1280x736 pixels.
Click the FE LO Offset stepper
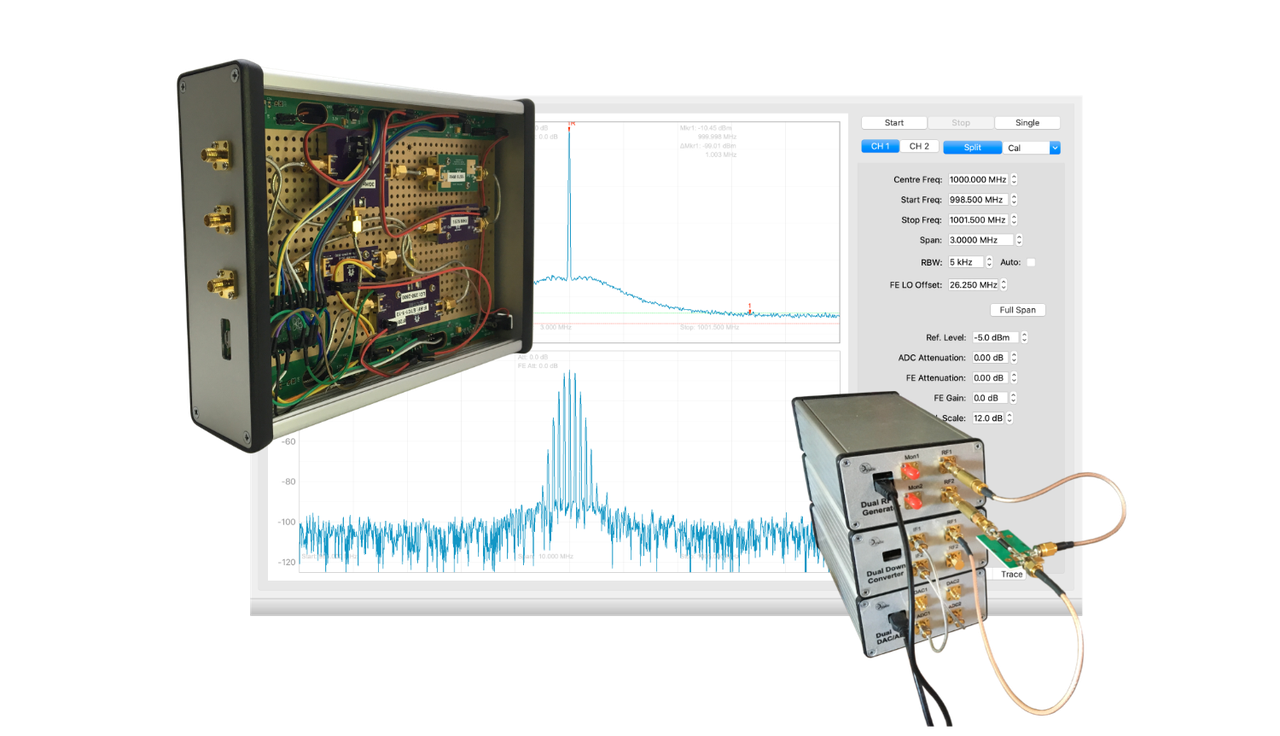click(x=1003, y=285)
